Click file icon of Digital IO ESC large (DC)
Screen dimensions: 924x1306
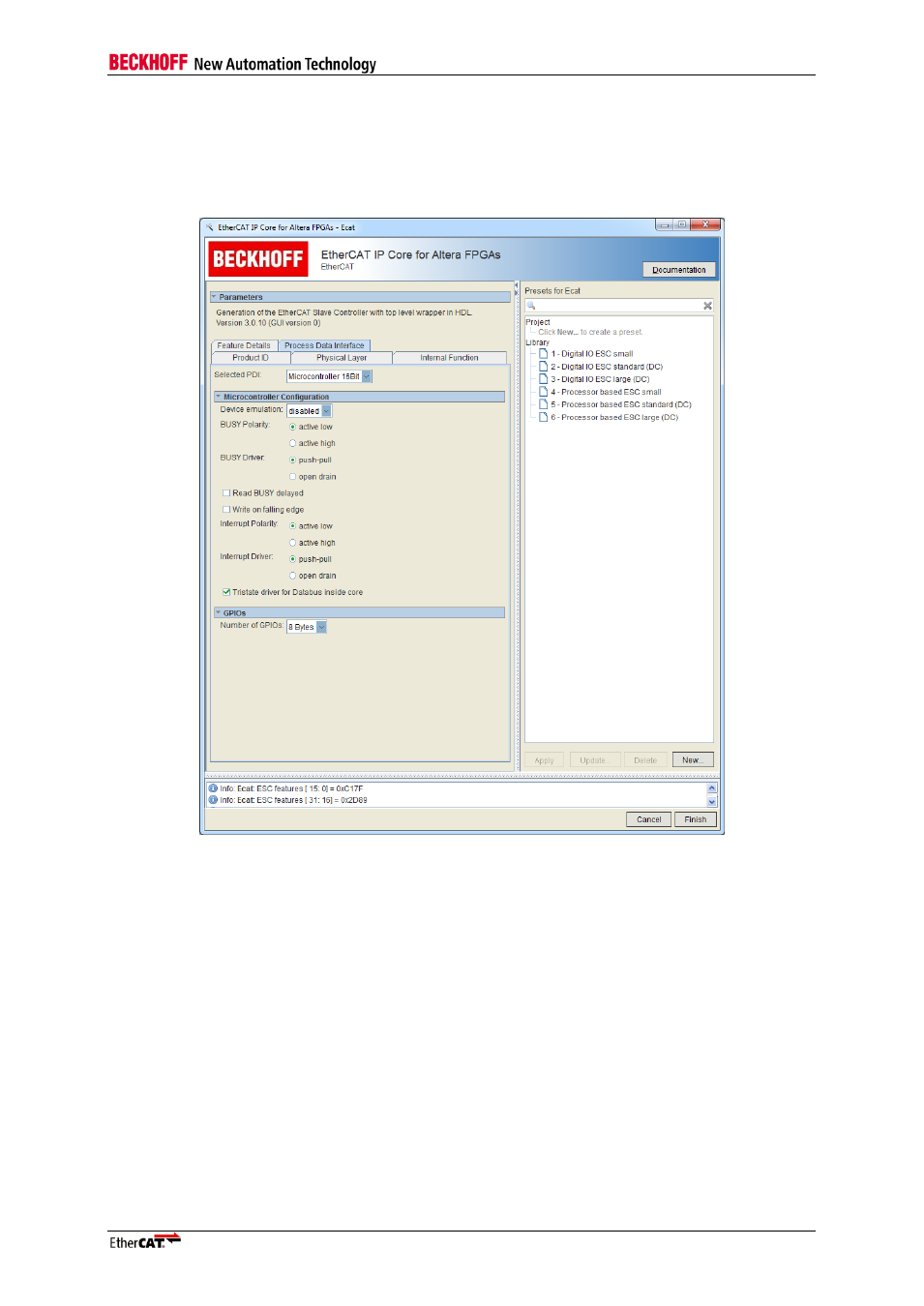click(x=544, y=379)
